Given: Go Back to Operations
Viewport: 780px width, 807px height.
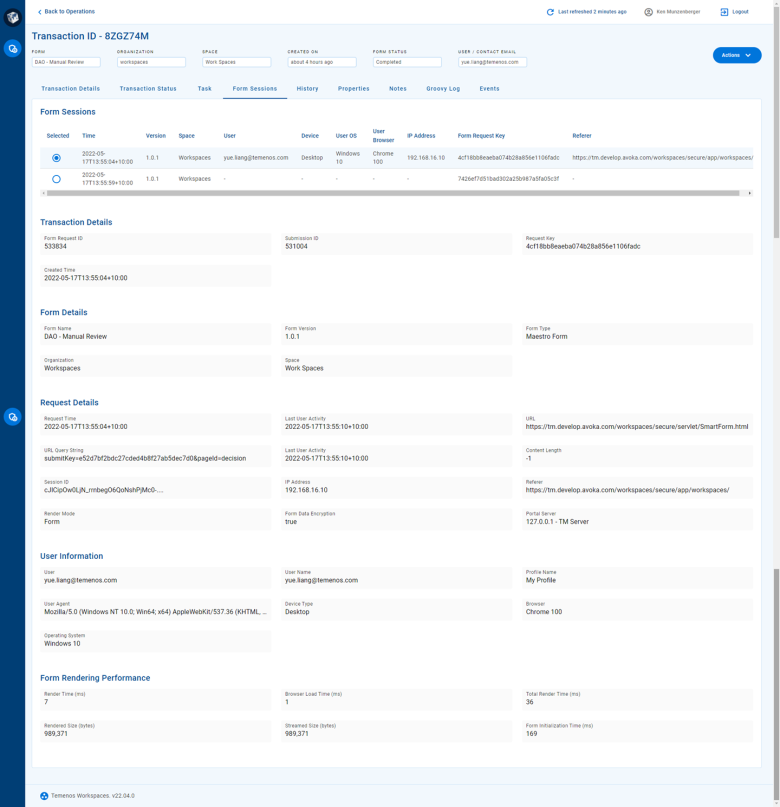Looking at the screenshot, I should click(69, 11).
